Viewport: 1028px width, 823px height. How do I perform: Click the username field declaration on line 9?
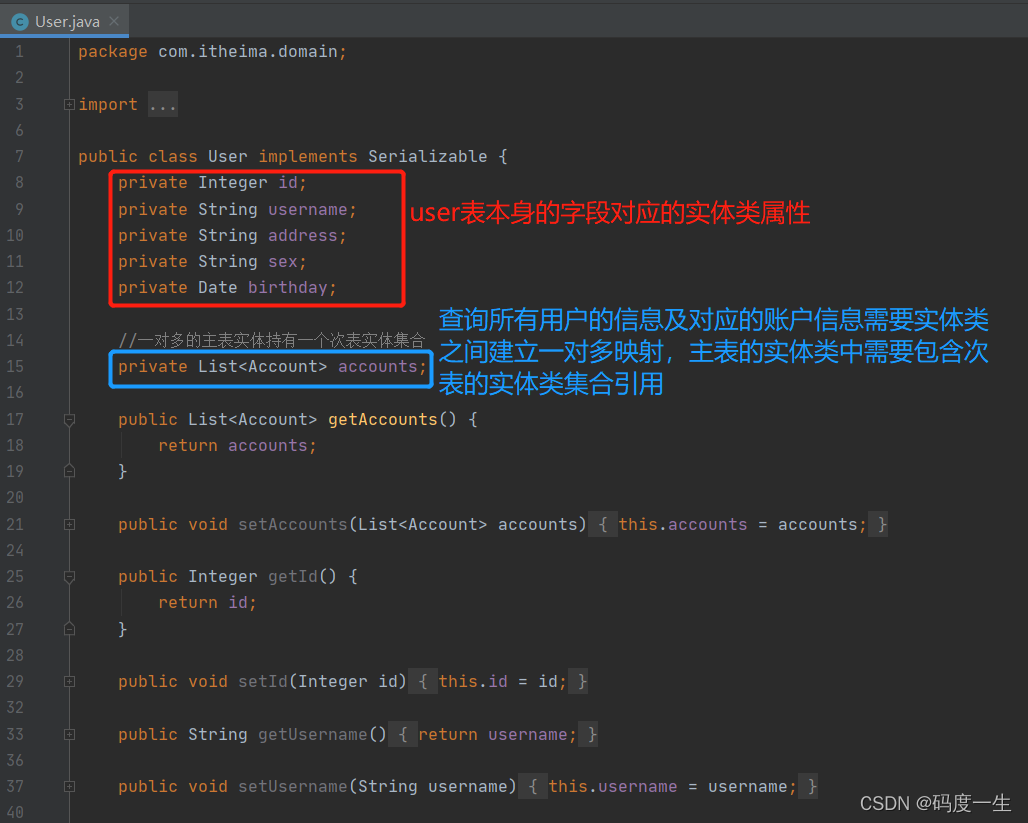coord(307,210)
